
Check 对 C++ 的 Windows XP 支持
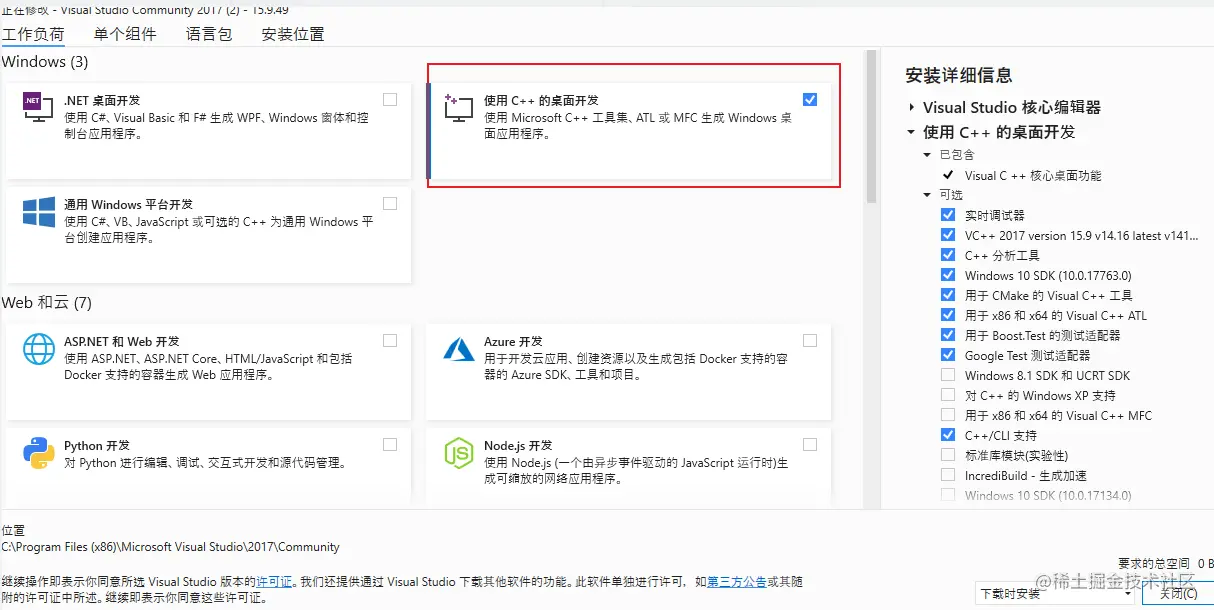click(x=948, y=395)
